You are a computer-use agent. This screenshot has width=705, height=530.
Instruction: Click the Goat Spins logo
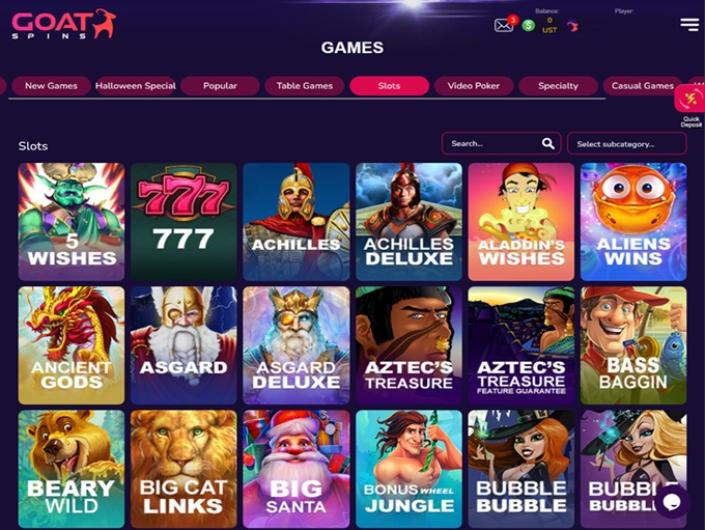click(x=63, y=24)
